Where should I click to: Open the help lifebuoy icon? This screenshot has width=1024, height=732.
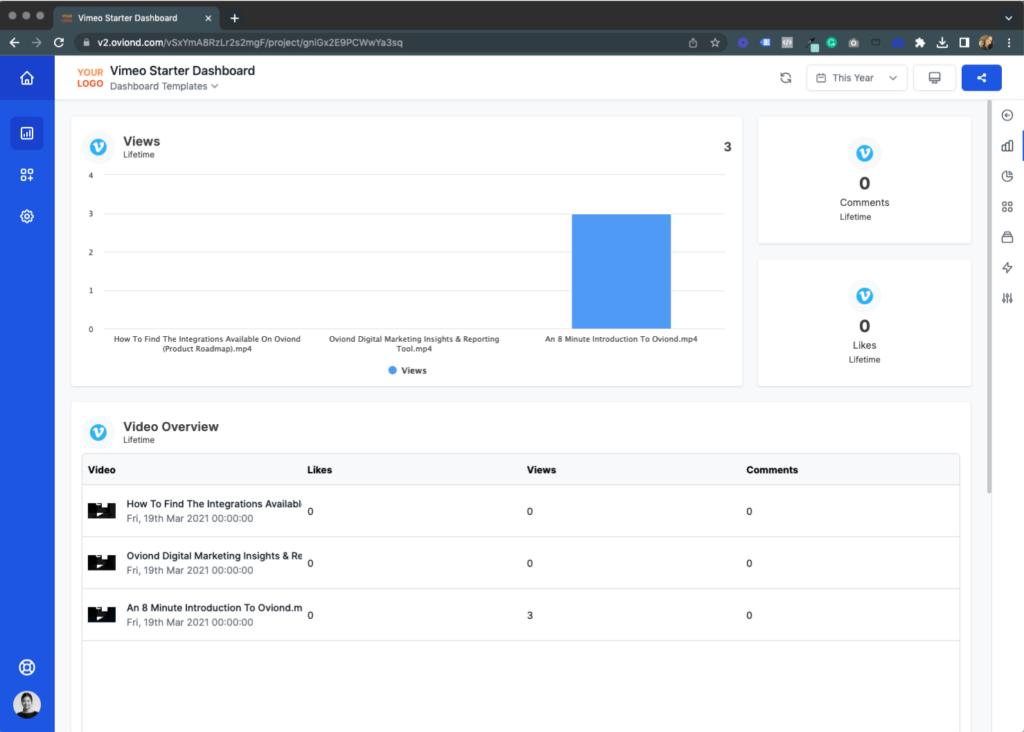(27, 667)
